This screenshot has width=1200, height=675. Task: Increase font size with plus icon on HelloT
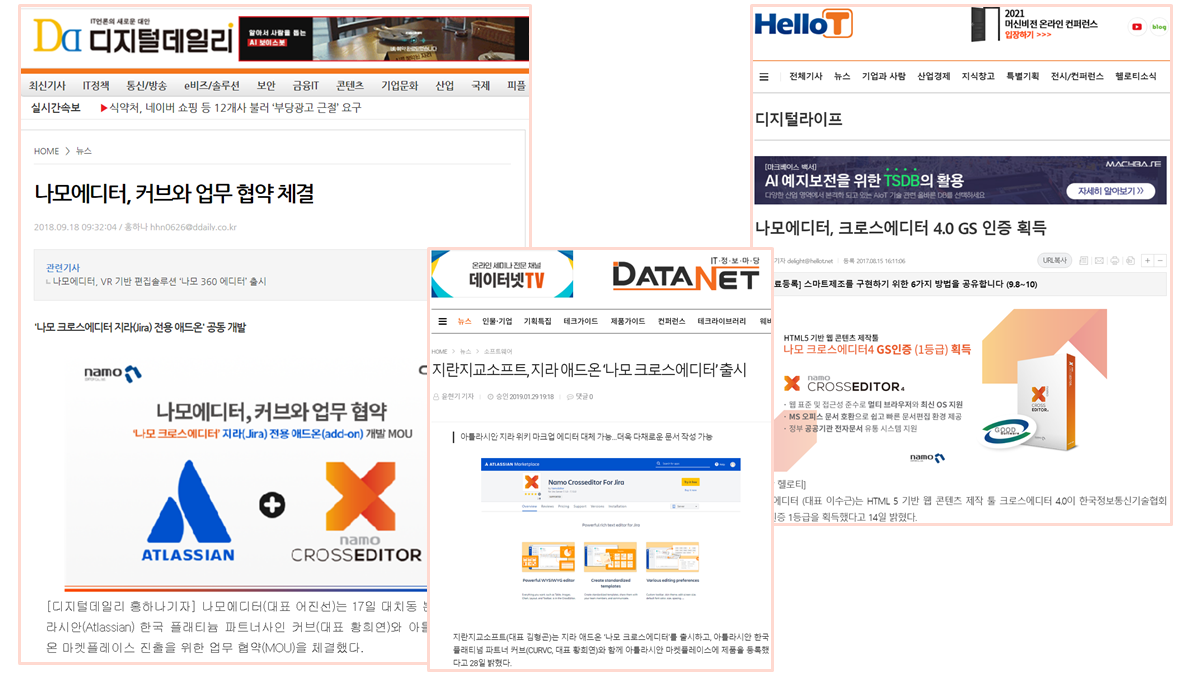pyautogui.click(x=1148, y=260)
